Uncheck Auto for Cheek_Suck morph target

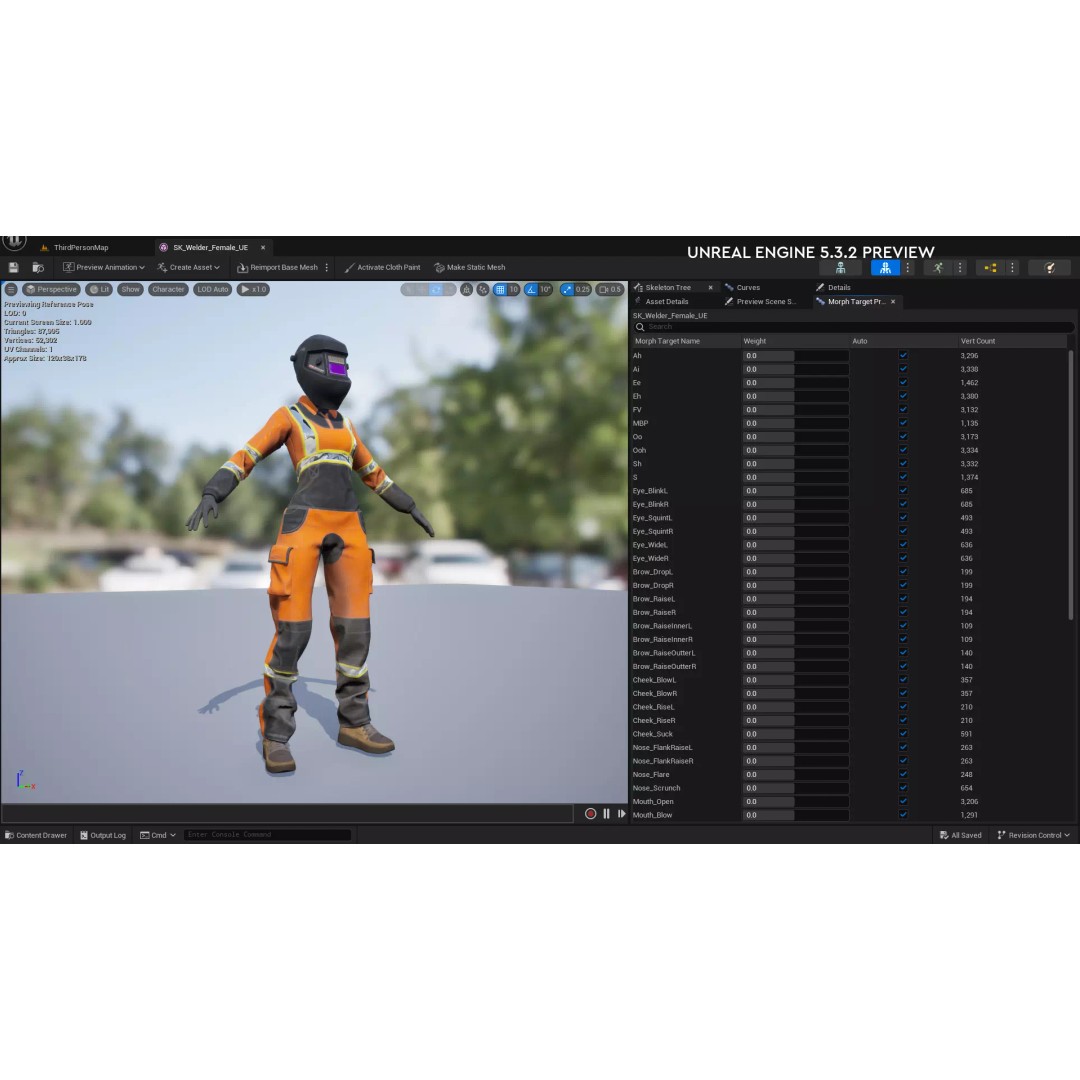(x=903, y=734)
